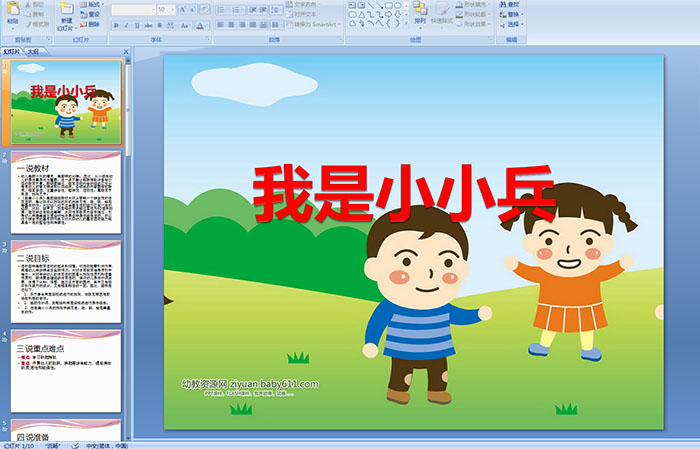Click the Delete (删除) slide button
Screen dimensions: 700x449
pos(91,24)
